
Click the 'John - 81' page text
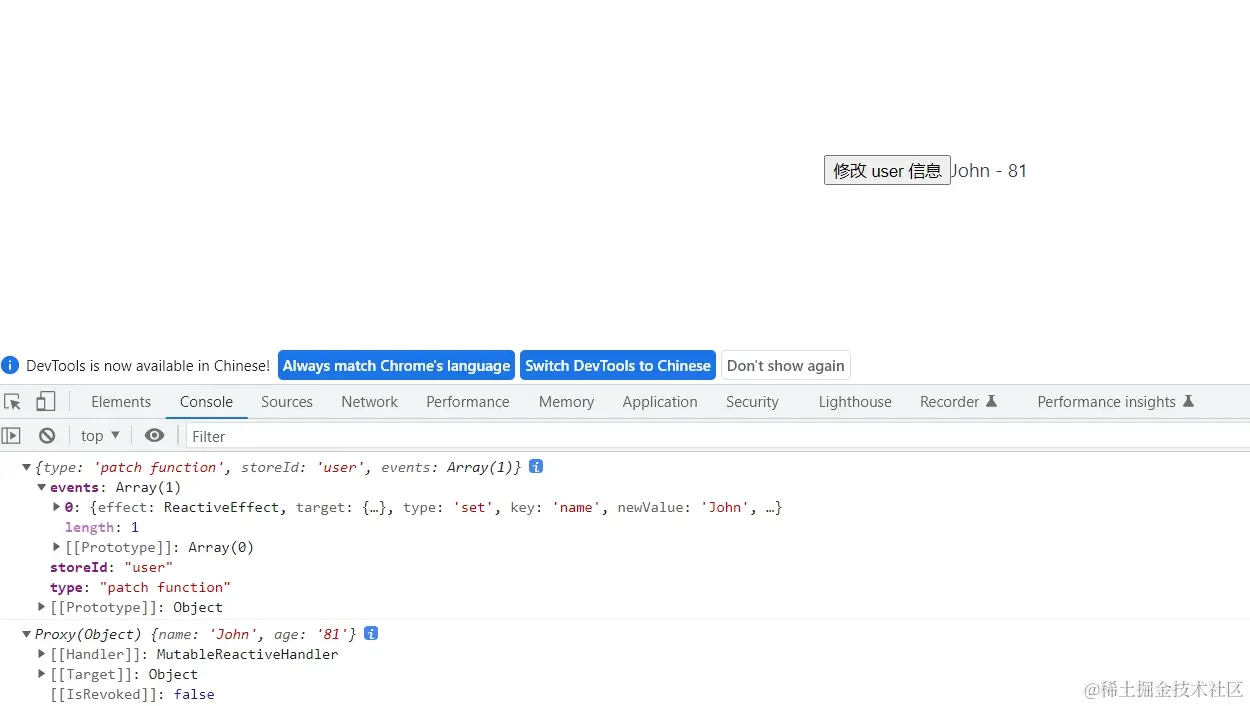pos(989,171)
